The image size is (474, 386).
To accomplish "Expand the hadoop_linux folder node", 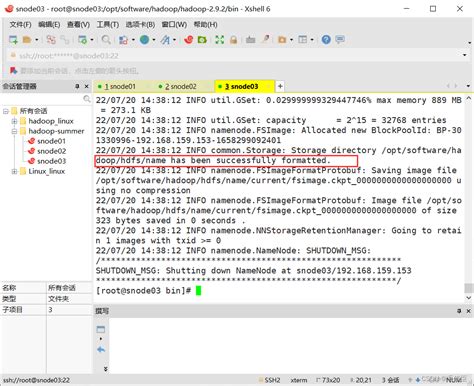I will pyautogui.click(x=14, y=121).
